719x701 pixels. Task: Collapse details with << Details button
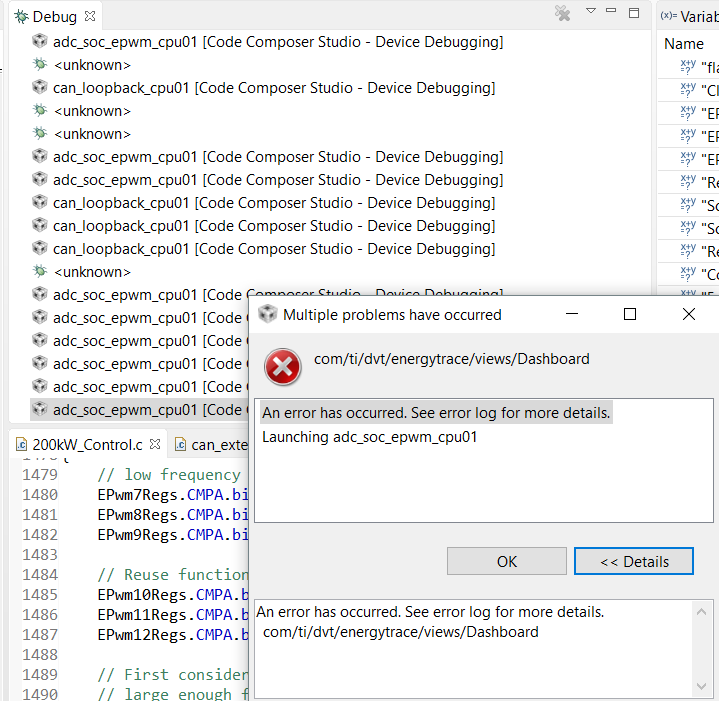[634, 561]
